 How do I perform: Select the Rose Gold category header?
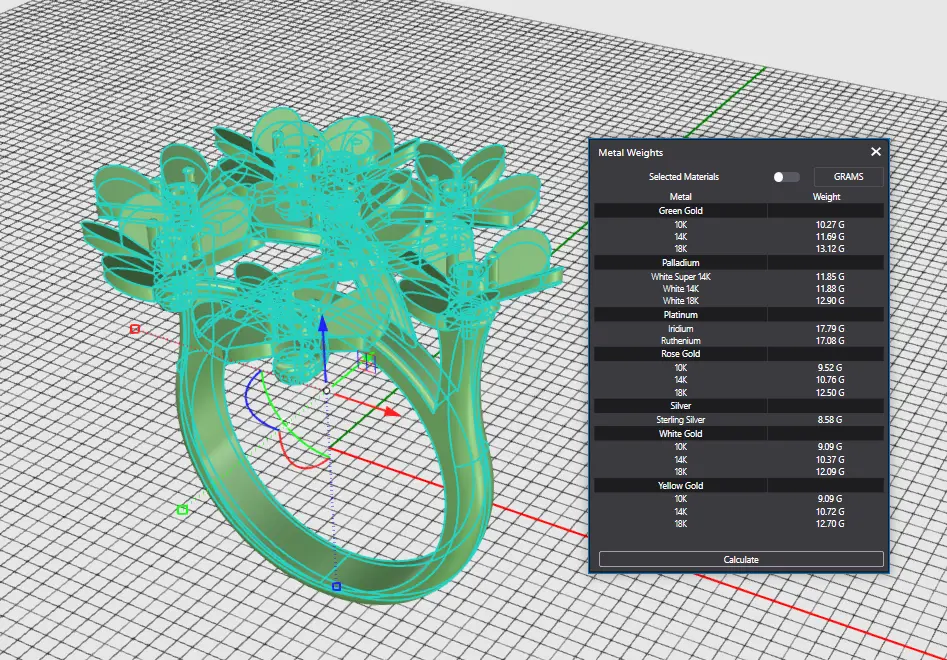coord(680,354)
